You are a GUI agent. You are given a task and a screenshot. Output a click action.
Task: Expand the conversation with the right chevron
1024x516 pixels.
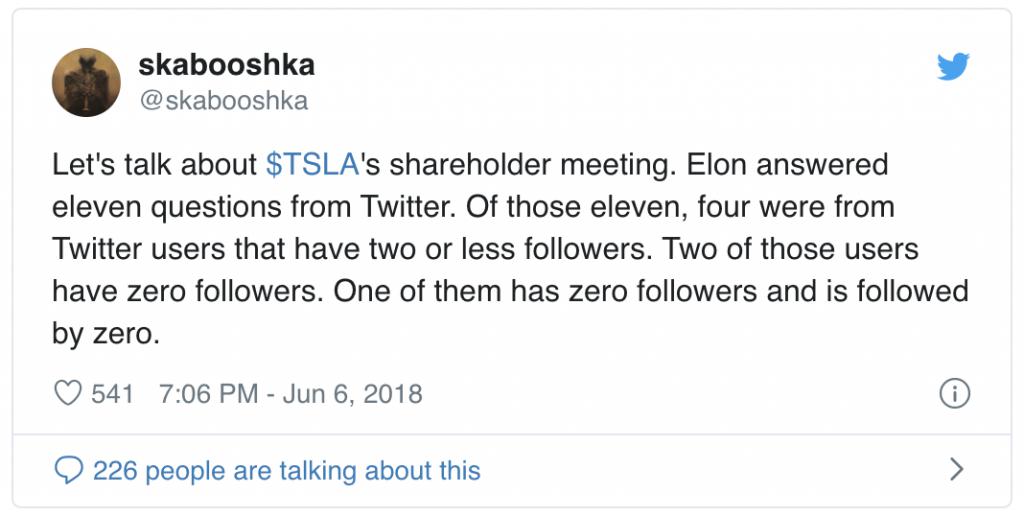coord(956,469)
